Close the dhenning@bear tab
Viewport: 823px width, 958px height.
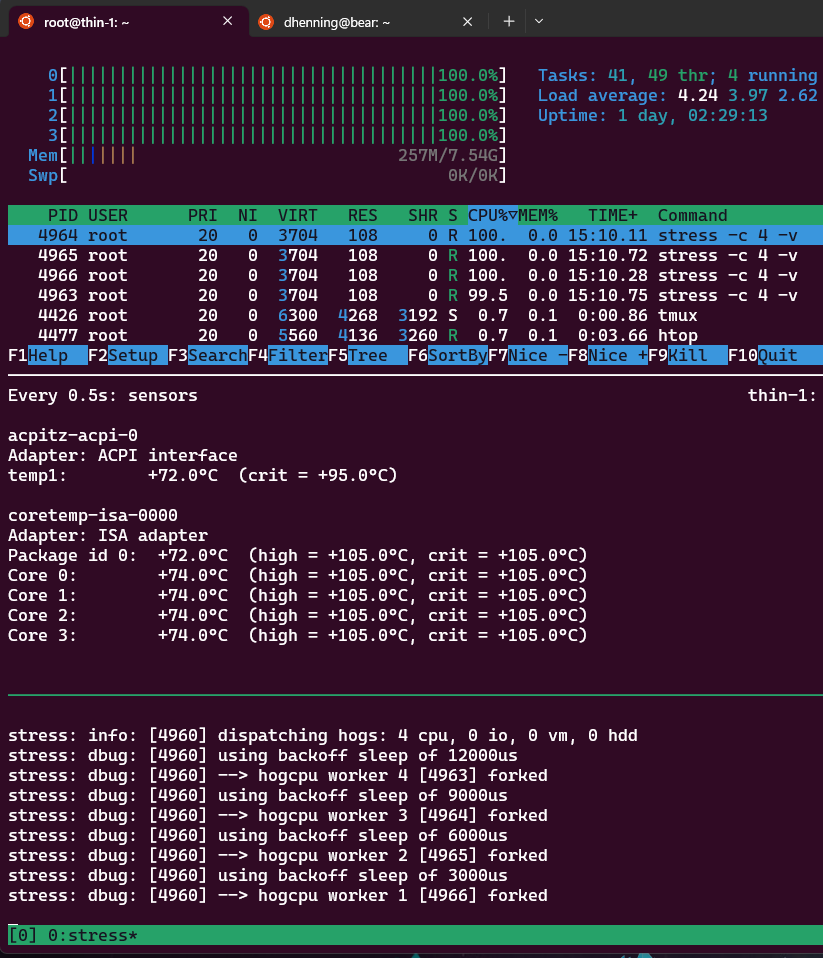[467, 22]
